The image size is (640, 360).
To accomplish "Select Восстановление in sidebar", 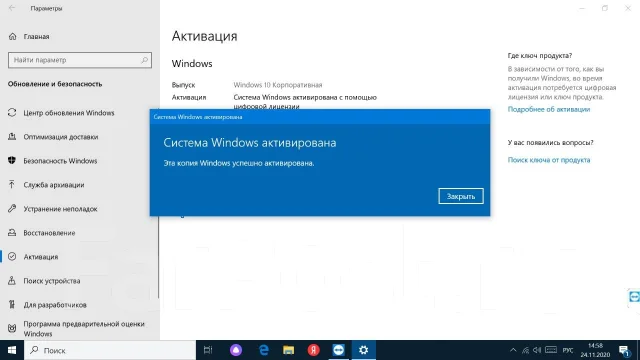I will click(x=49, y=233).
